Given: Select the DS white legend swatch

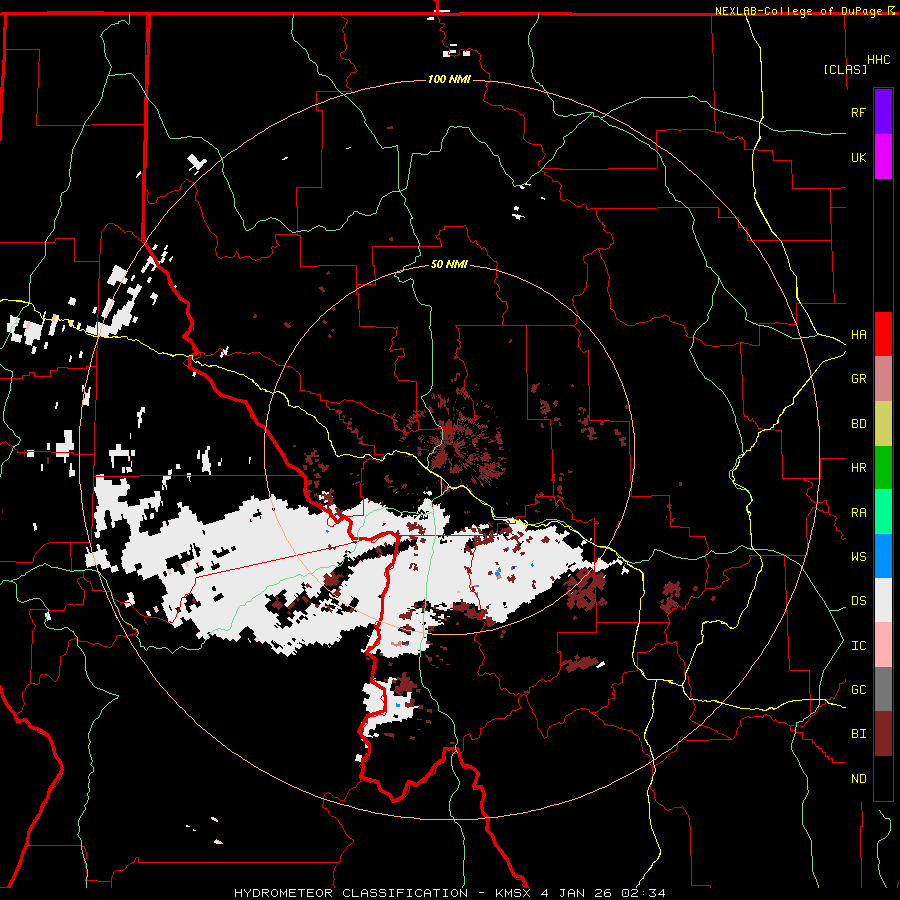Looking at the screenshot, I should (883, 600).
